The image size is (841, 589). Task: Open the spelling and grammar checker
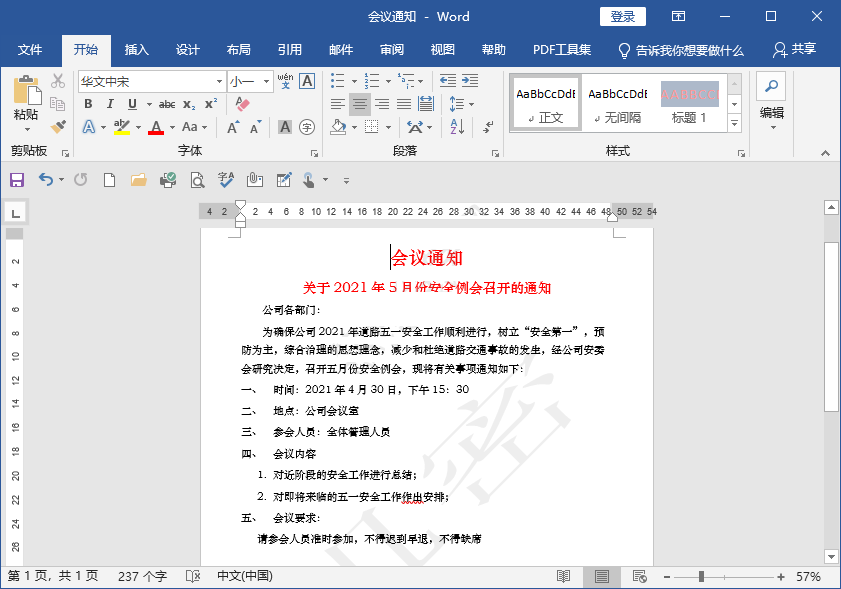(225, 180)
